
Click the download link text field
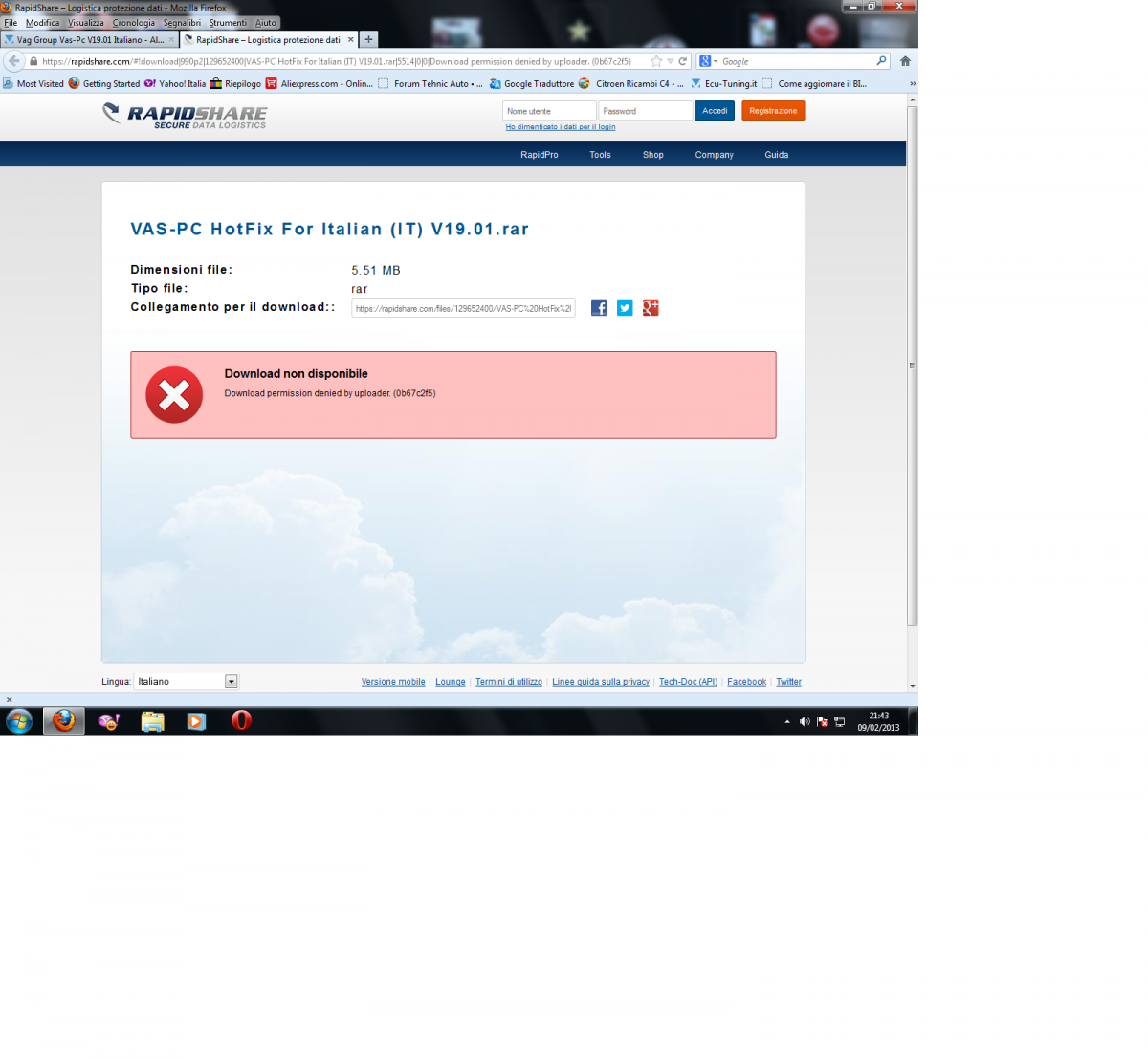point(463,308)
